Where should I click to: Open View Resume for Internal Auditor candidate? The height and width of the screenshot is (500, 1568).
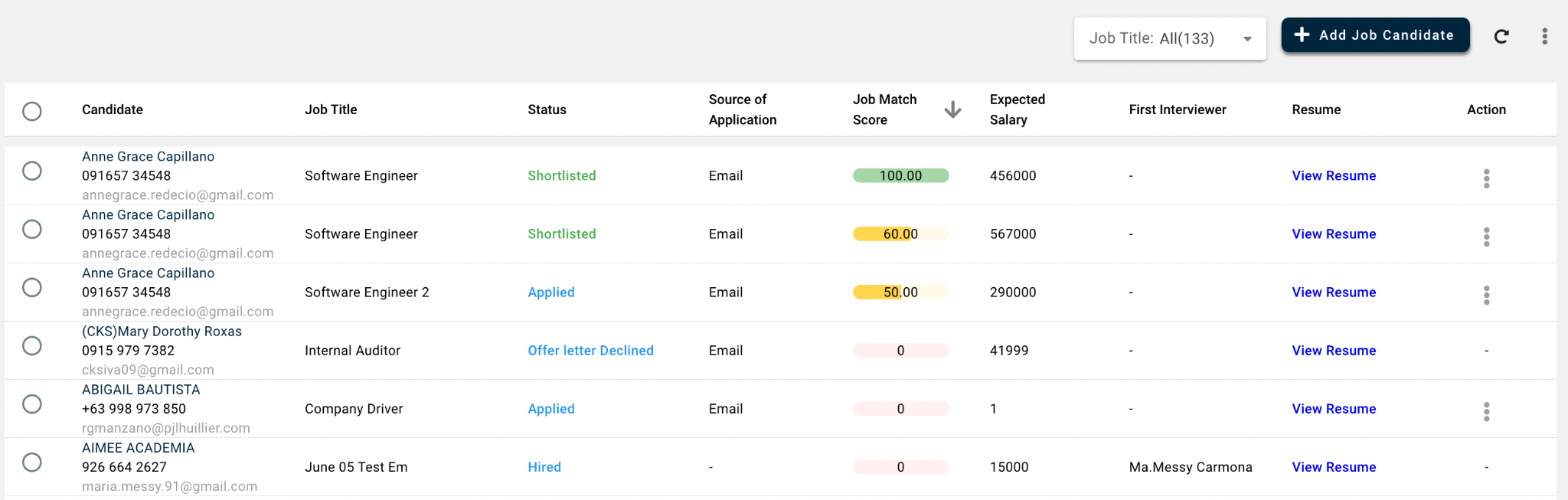pos(1334,351)
